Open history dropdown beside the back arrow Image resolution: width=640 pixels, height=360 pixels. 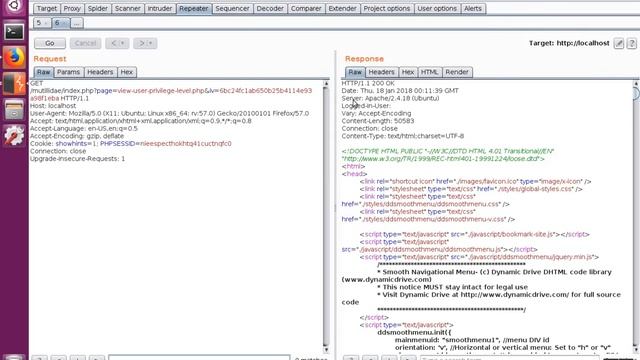pyautogui.click(x=122, y=43)
